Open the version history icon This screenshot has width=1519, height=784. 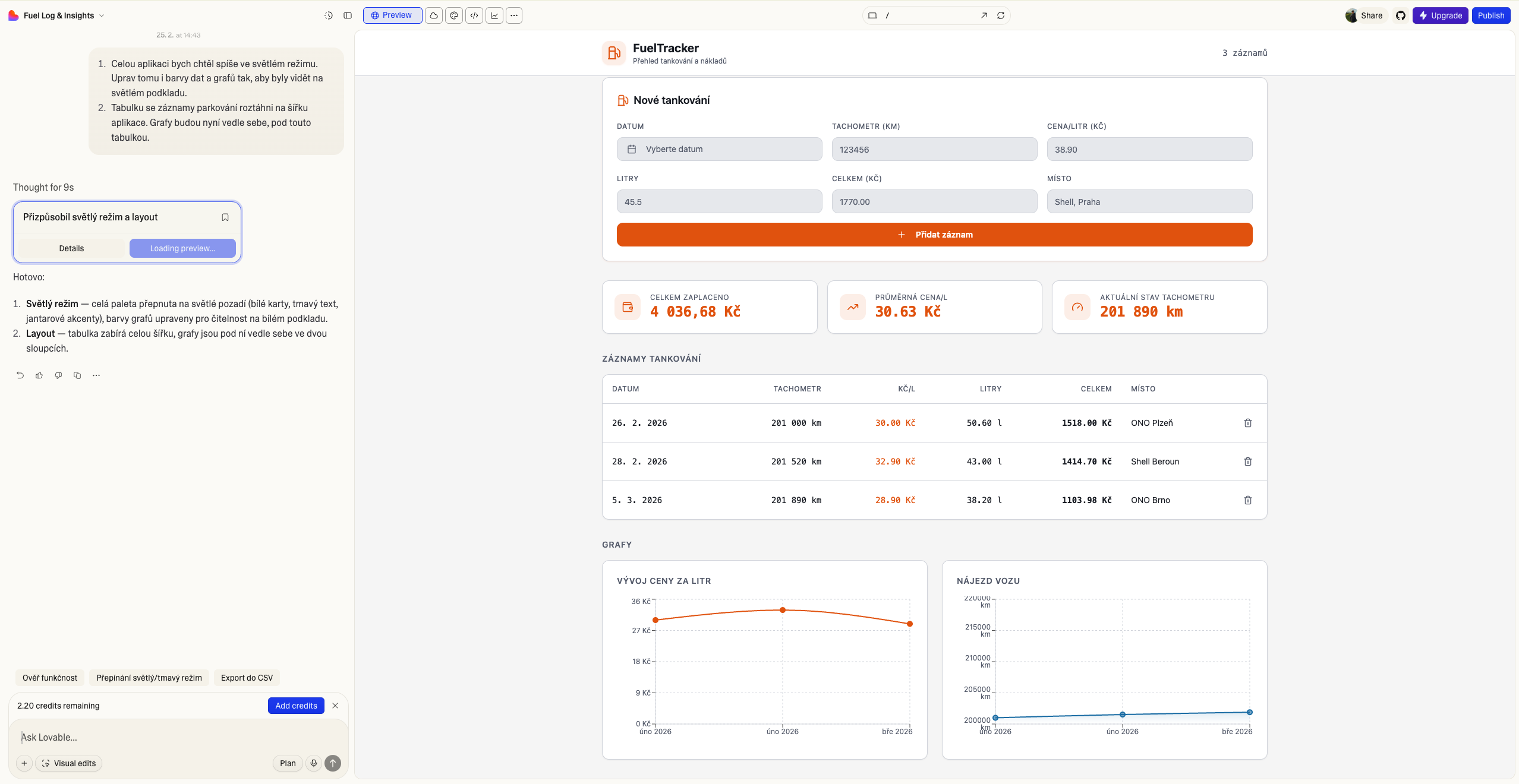328,15
